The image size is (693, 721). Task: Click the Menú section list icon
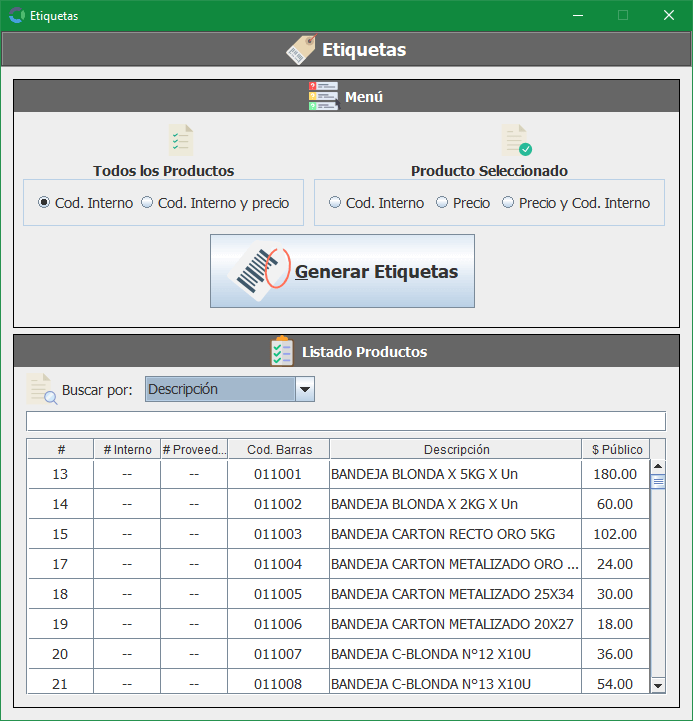coord(323,97)
